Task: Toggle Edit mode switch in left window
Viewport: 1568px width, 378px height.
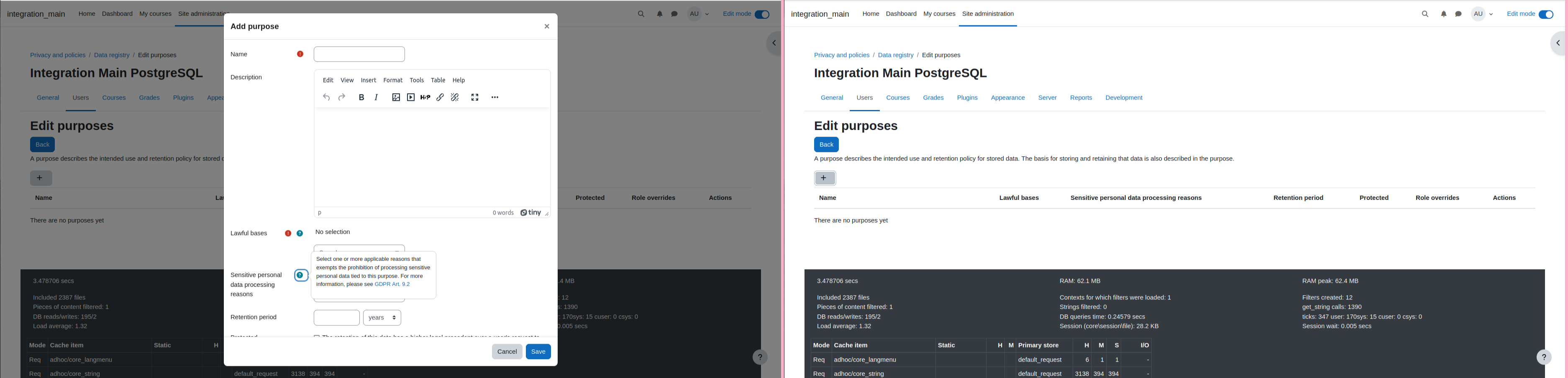Action: click(x=762, y=15)
